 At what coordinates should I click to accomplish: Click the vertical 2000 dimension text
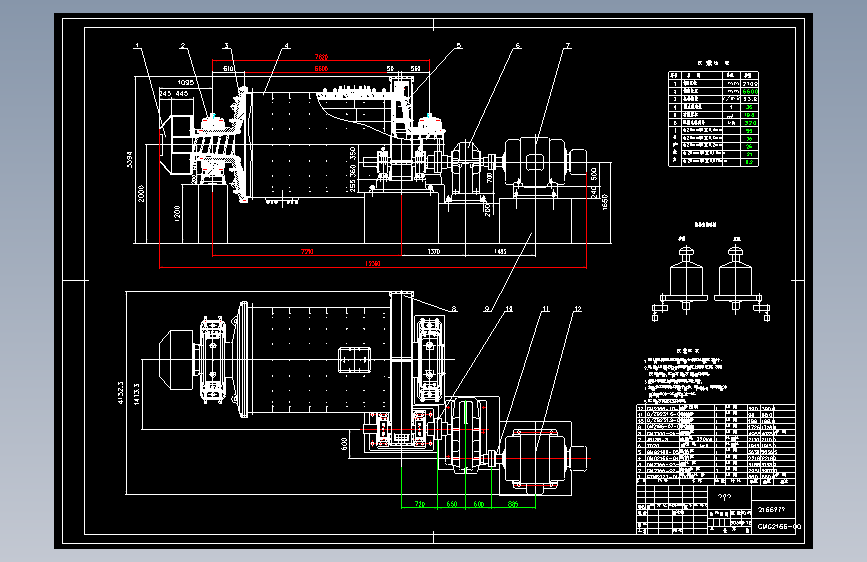tap(141, 193)
